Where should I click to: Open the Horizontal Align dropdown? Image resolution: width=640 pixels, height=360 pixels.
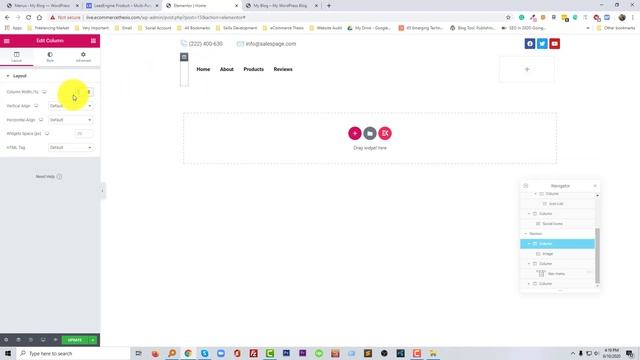[x=71, y=120]
